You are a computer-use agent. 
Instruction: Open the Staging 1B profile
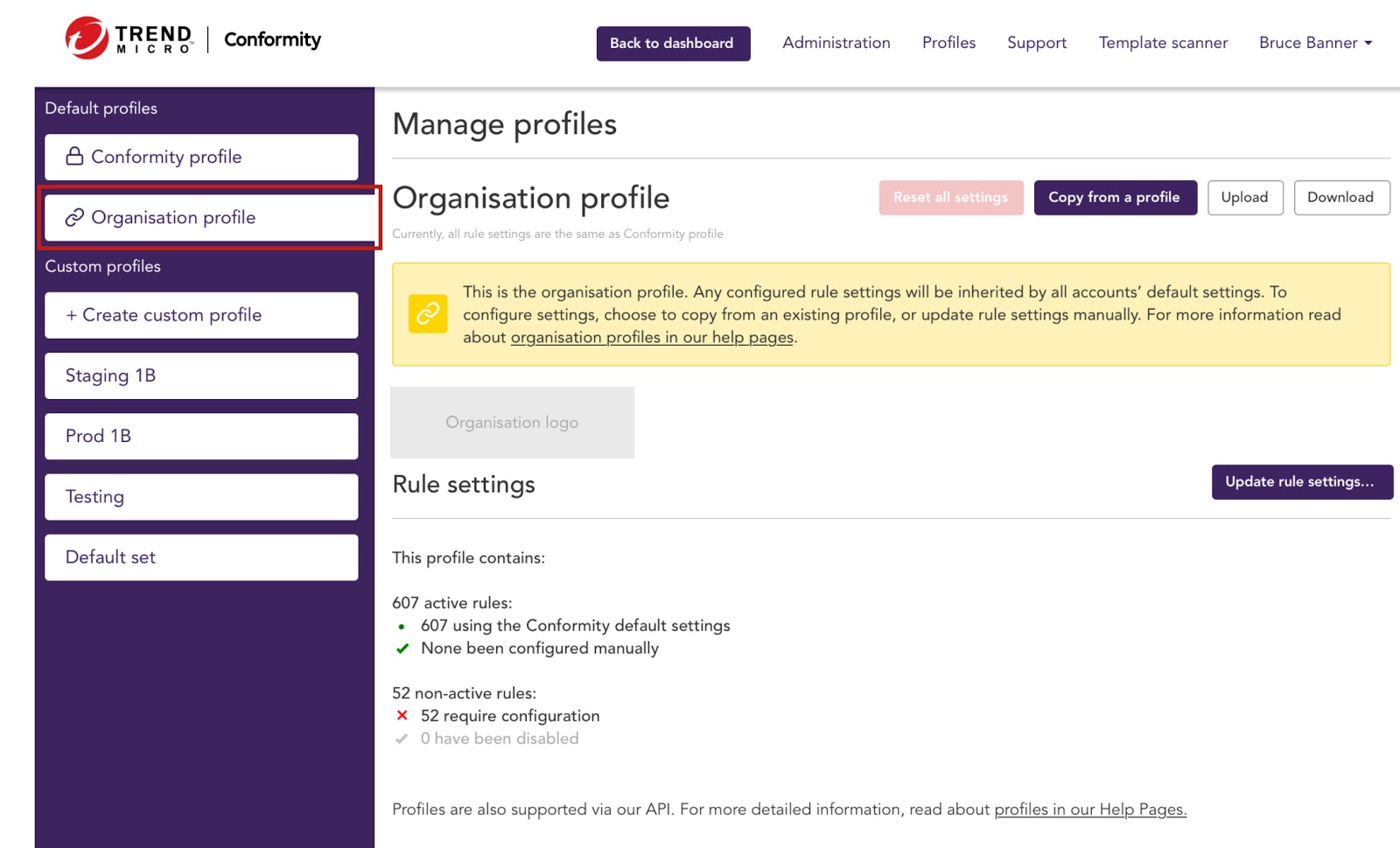[201, 375]
